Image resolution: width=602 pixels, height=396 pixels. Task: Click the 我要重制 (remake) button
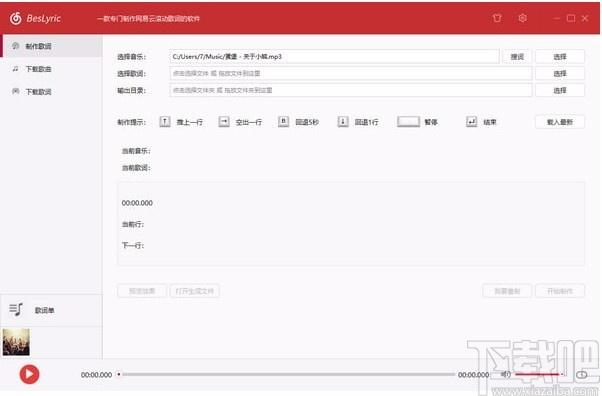(507, 291)
